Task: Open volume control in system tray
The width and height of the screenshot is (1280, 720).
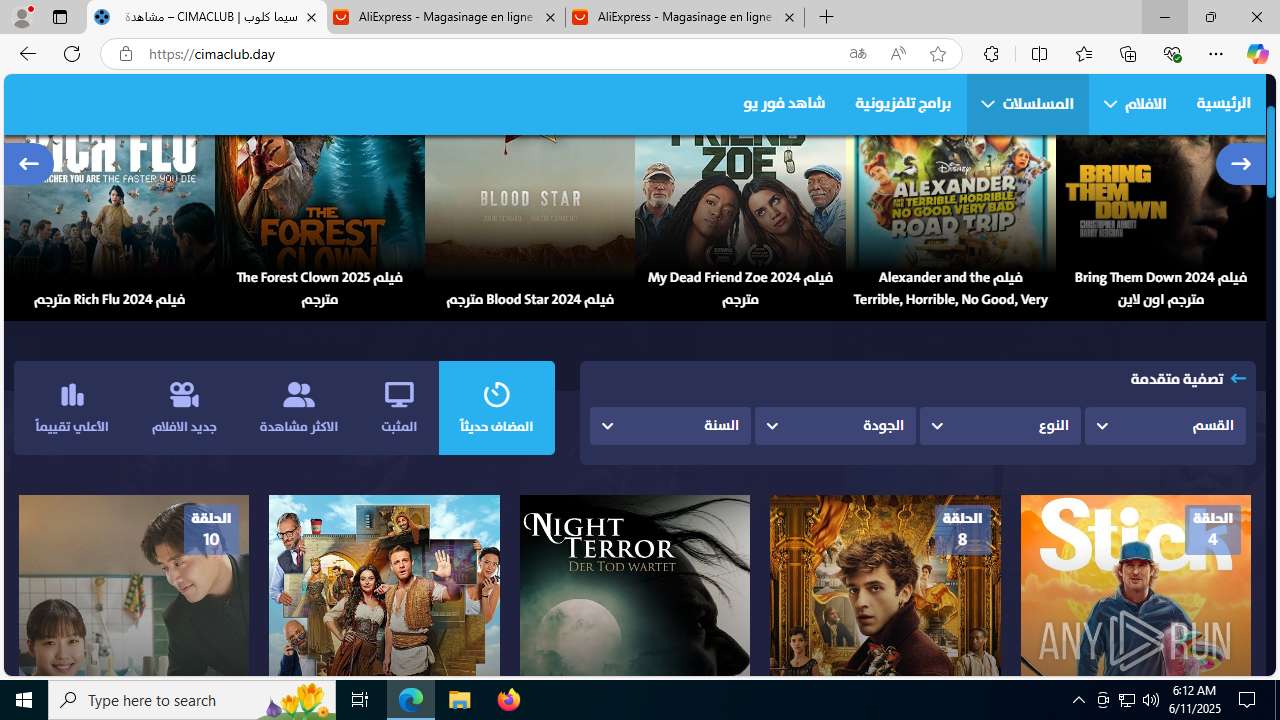Action: [x=1150, y=700]
